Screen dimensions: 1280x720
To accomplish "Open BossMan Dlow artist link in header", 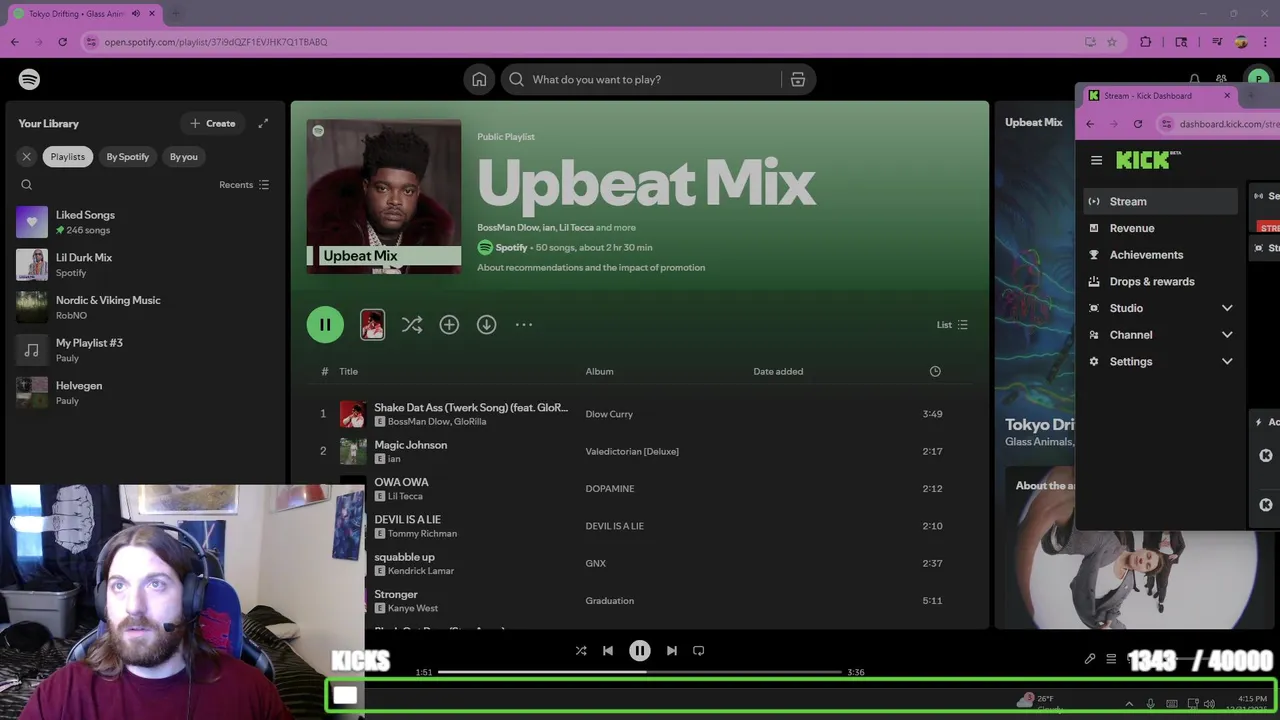I will point(507,227).
